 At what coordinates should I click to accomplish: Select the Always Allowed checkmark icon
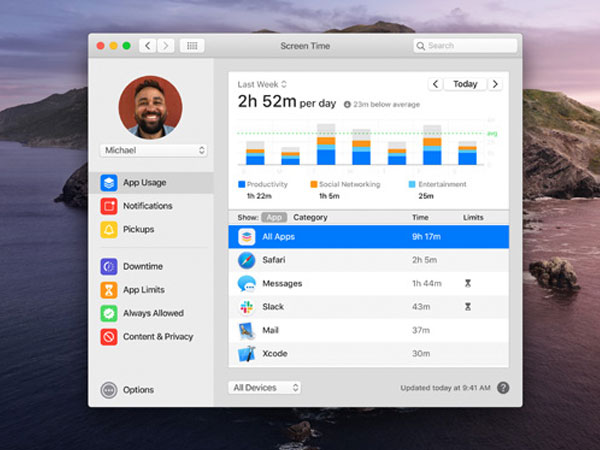pos(109,313)
